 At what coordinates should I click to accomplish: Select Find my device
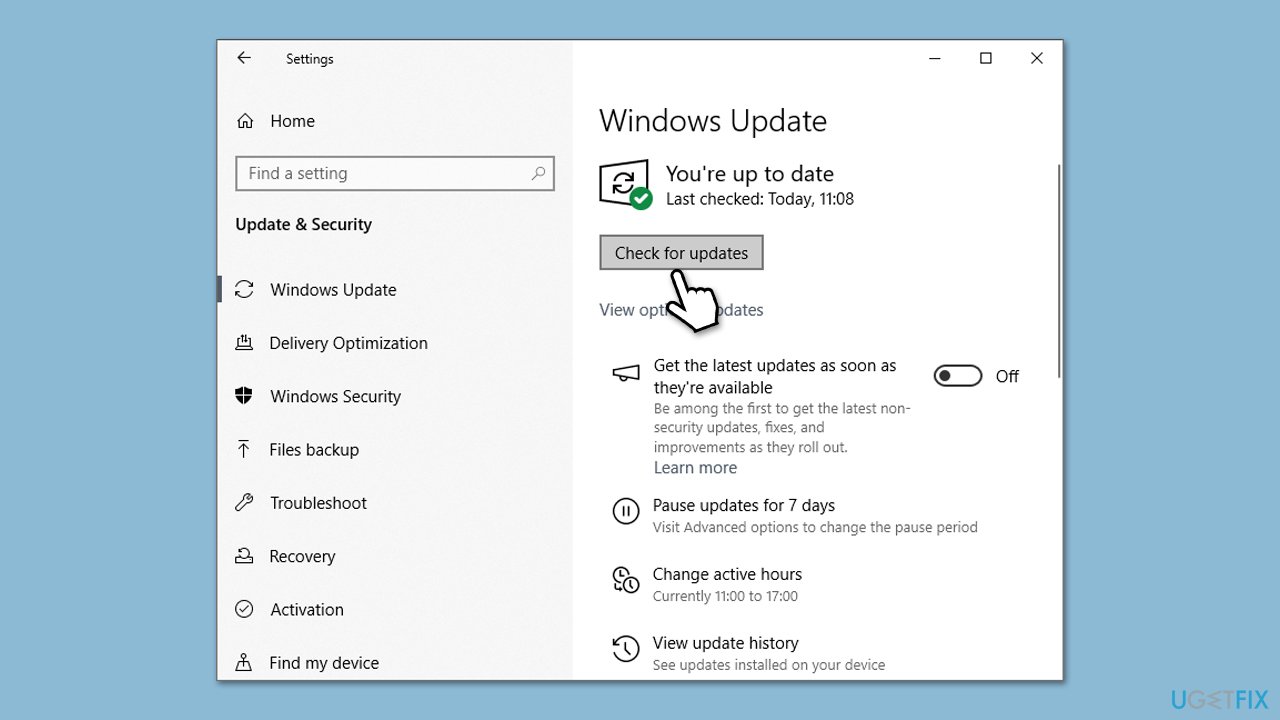tap(324, 663)
